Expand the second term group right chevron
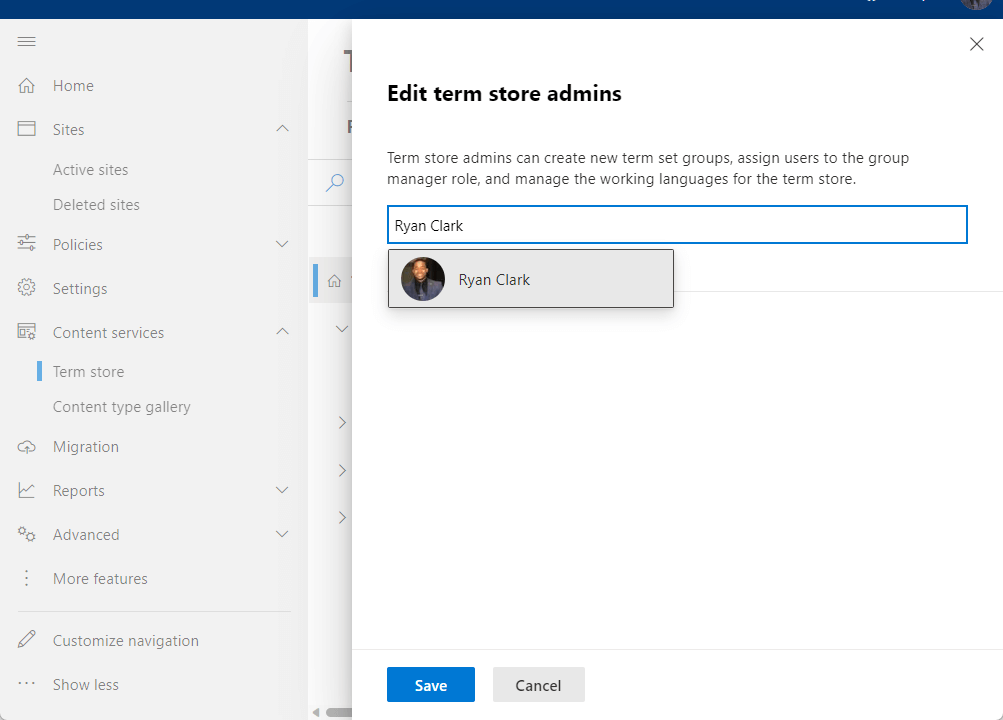 point(342,471)
